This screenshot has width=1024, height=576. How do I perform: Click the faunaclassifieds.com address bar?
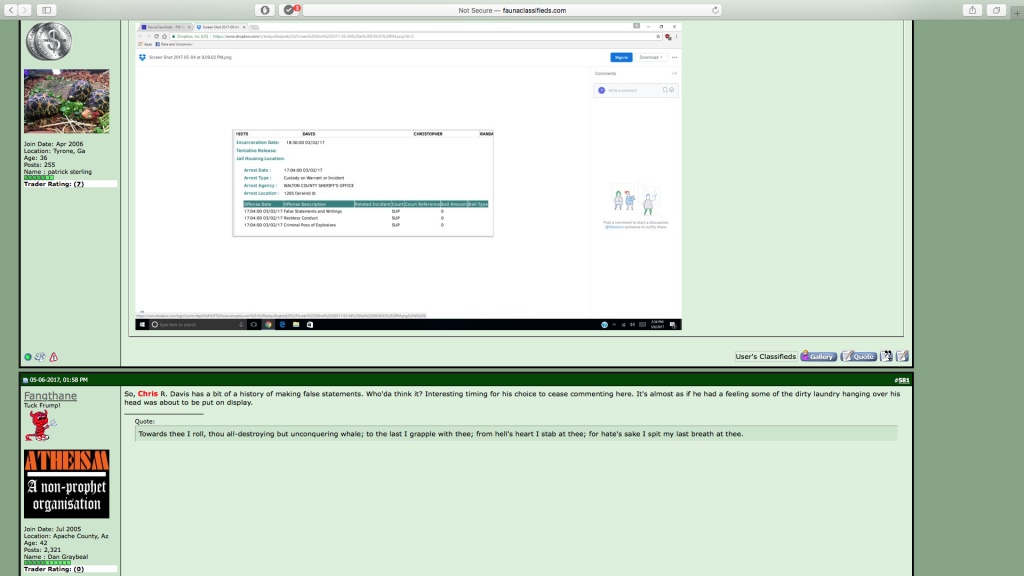coord(512,10)
